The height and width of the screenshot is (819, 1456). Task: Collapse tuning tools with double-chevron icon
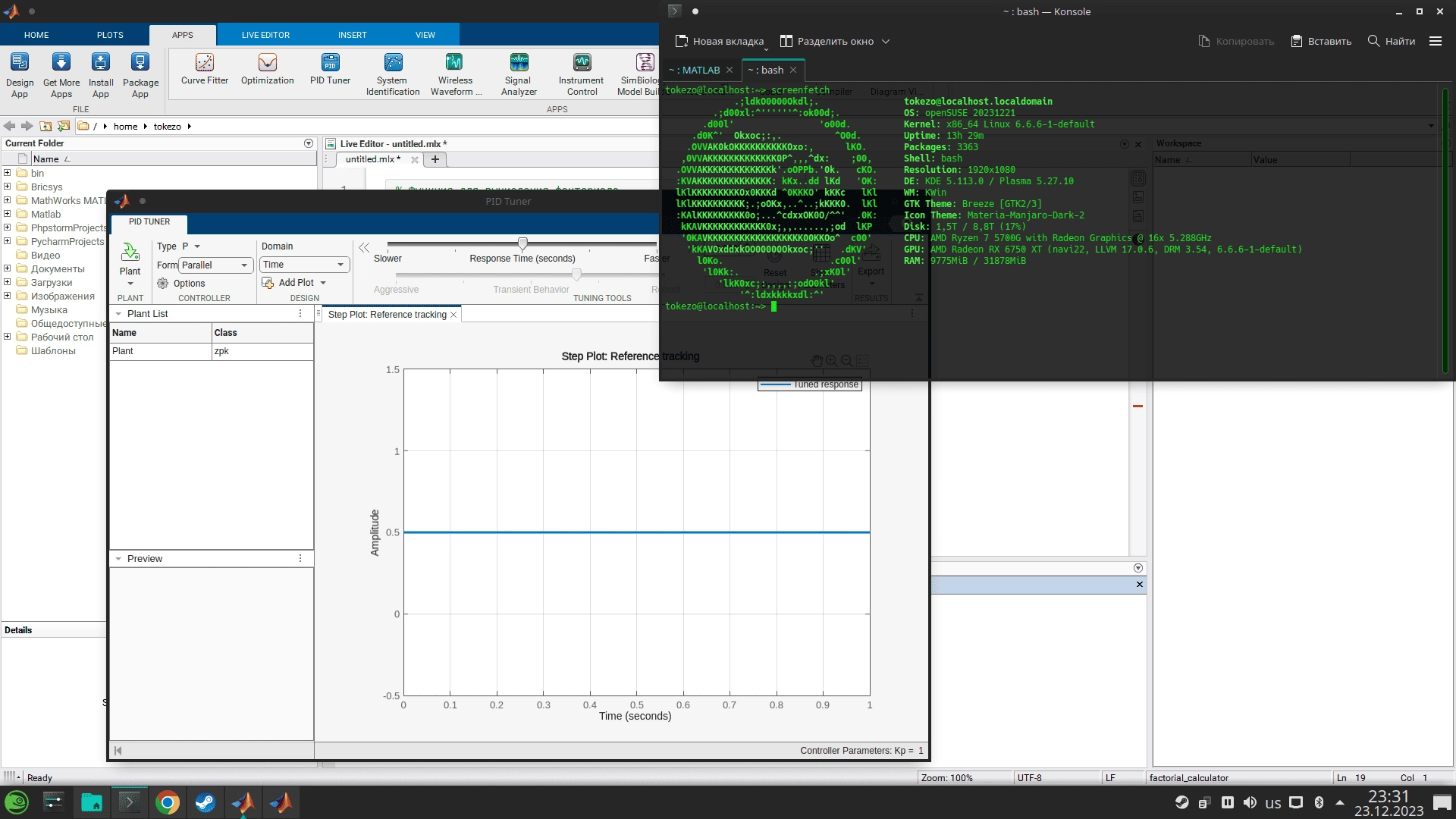point(364,248)
